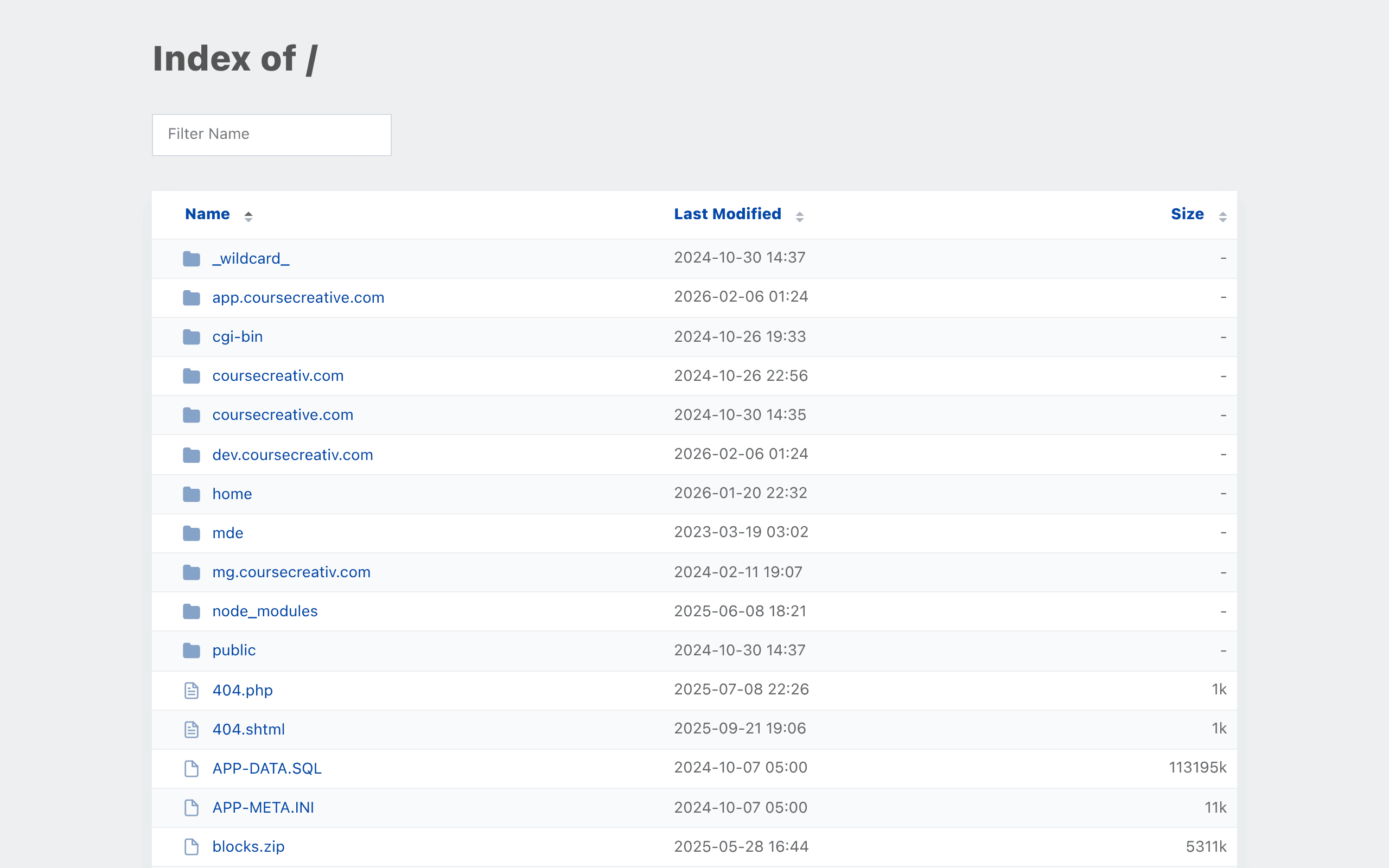The width and height of the screenshot is (1389, 868).
Task: Open the APP-META.INI file link
Action: pos(263,807)
